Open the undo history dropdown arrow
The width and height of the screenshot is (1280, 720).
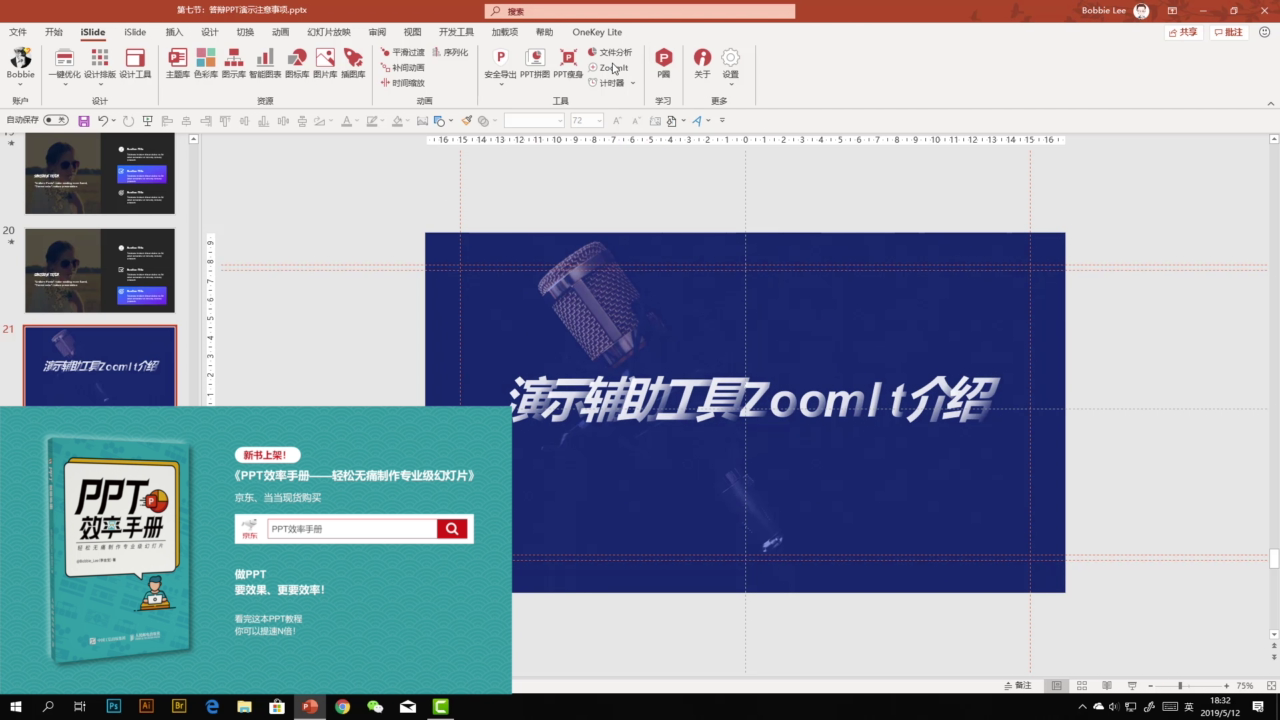(115, 121)
